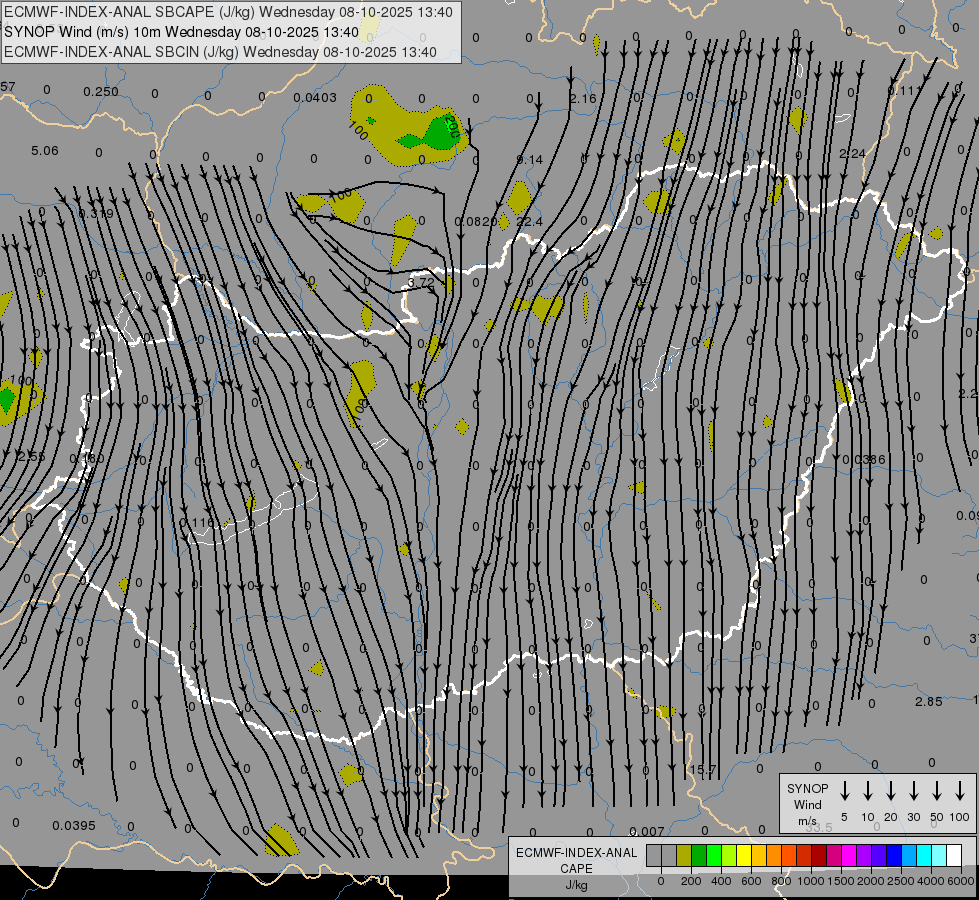Click the 1000 tick label on CAPE legend

[x=810, y=881]
